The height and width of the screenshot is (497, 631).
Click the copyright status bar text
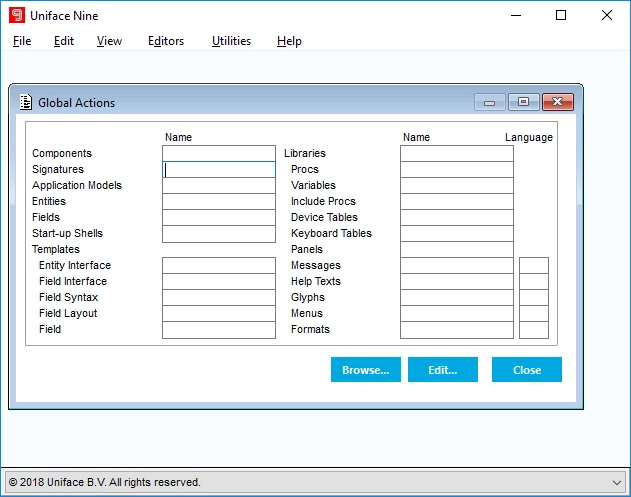coord(104,482)
